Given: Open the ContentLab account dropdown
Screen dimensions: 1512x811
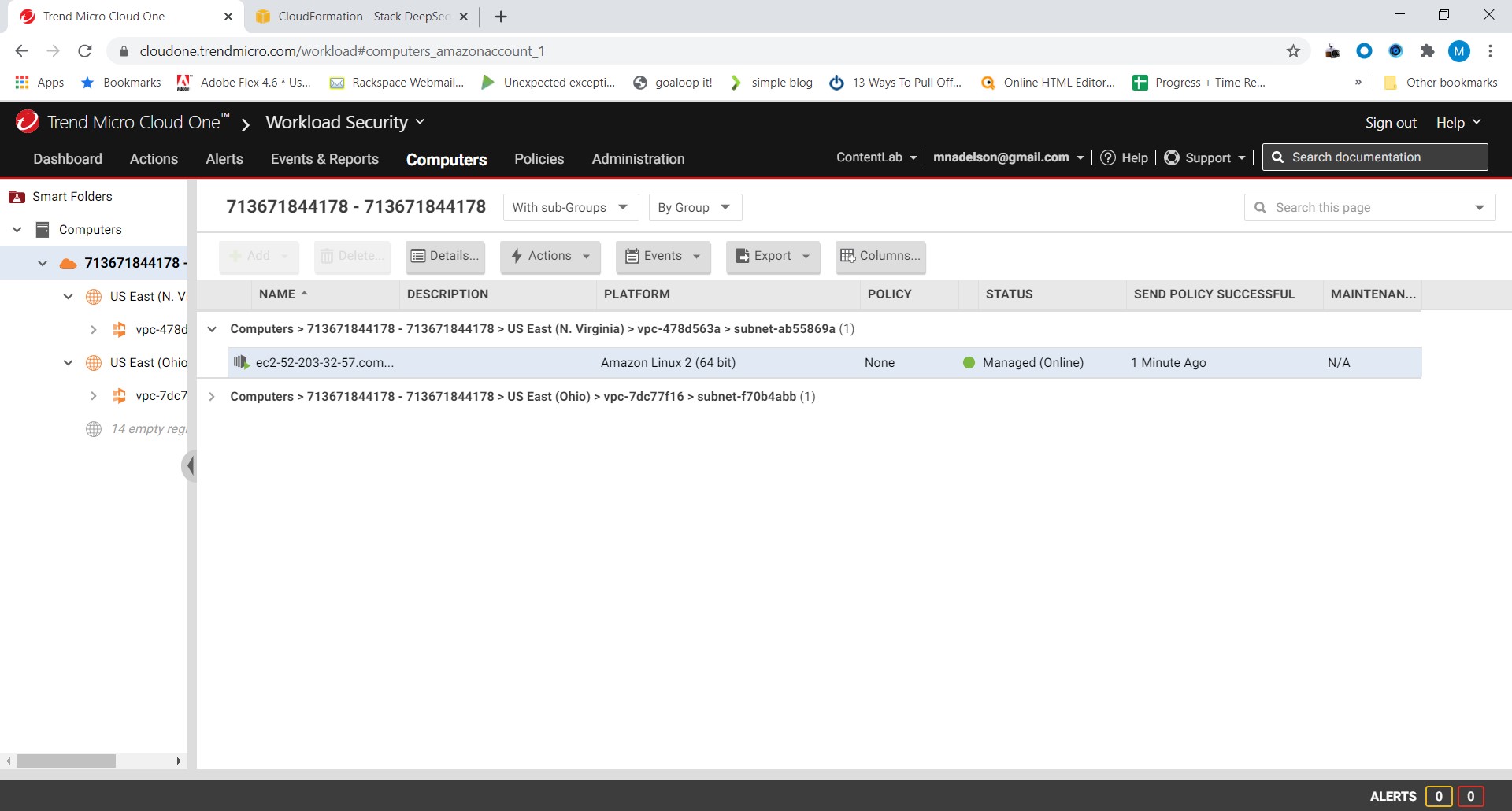Looking at the screenshot, I should click(876, 157).
